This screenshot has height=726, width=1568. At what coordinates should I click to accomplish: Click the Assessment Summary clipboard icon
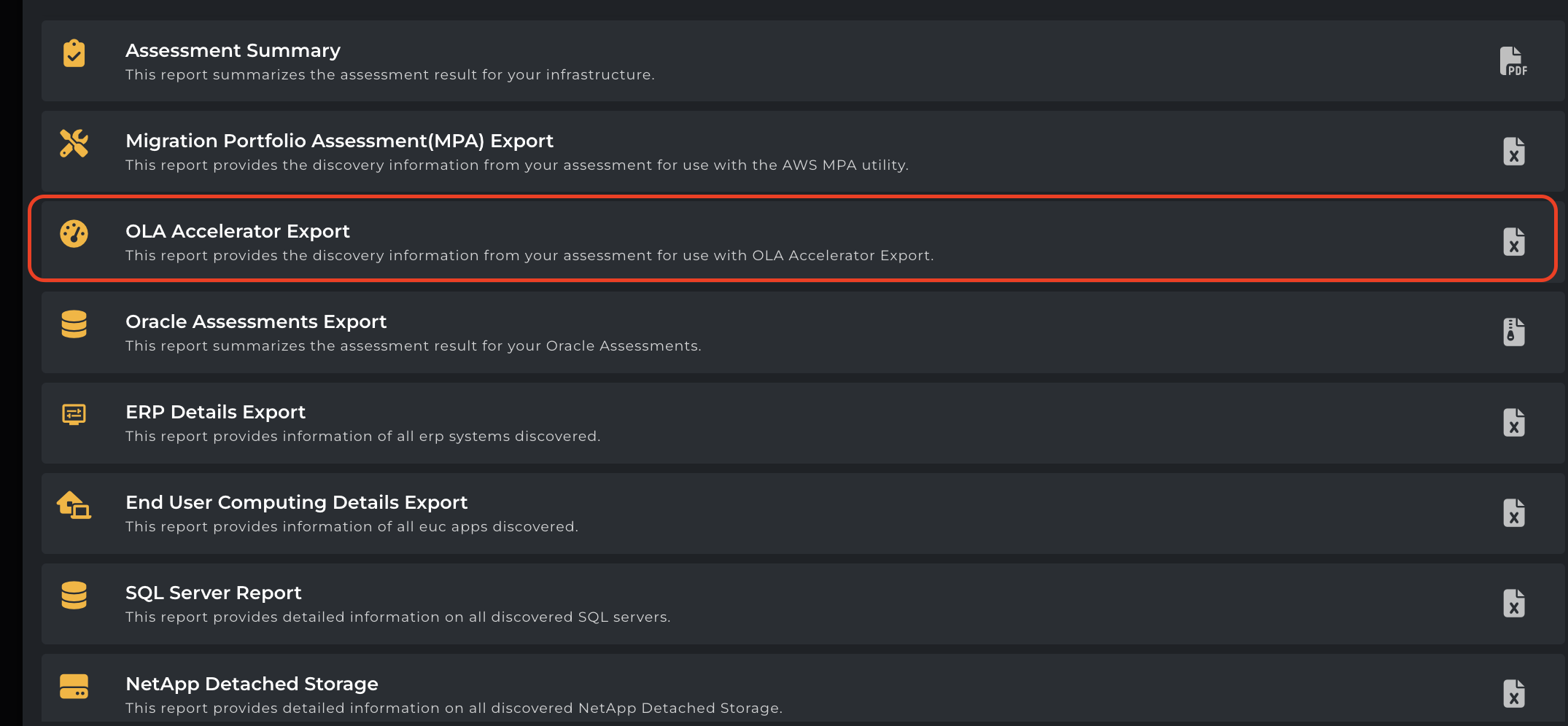click(x=74, y=53)
